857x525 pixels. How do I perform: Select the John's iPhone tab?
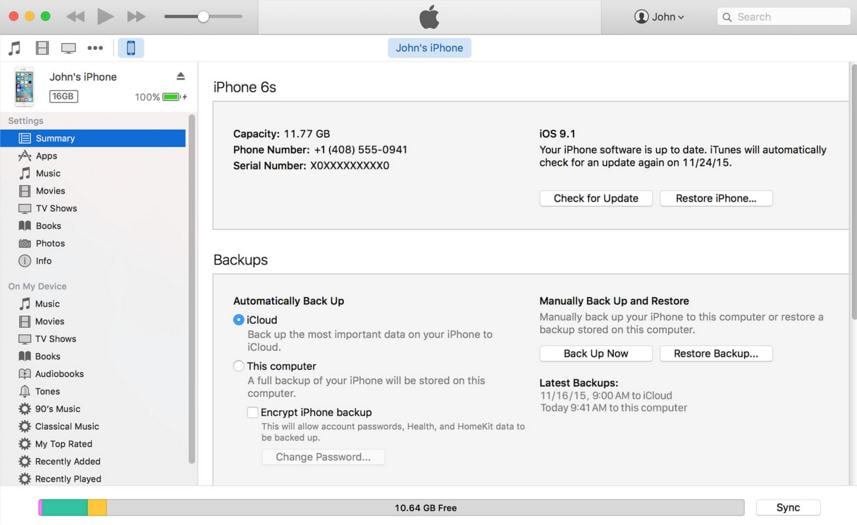click(x=429, y=48)
